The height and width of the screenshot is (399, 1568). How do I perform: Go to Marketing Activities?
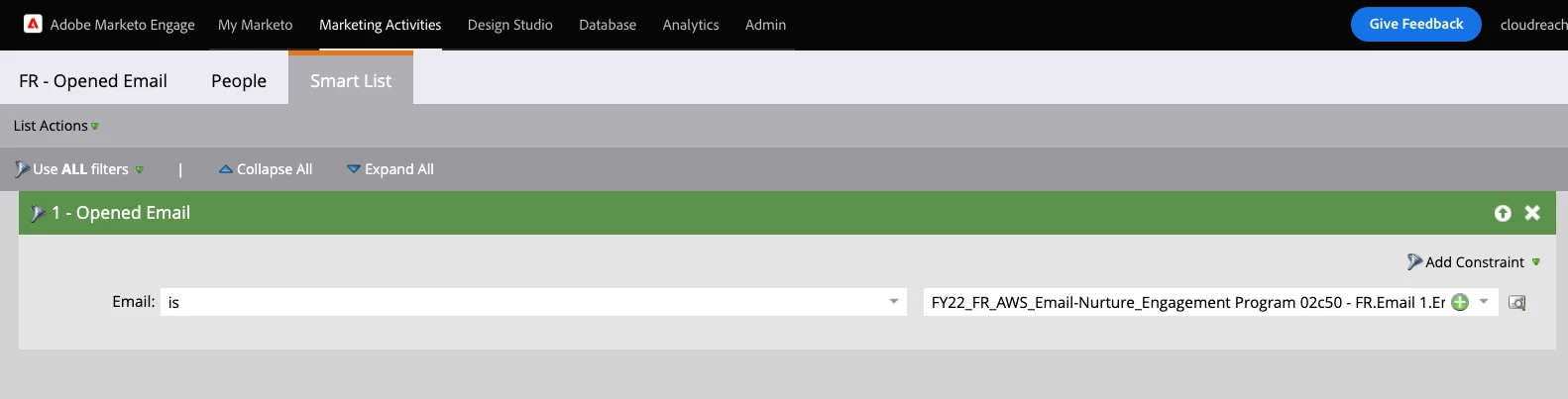pos(381,25)
